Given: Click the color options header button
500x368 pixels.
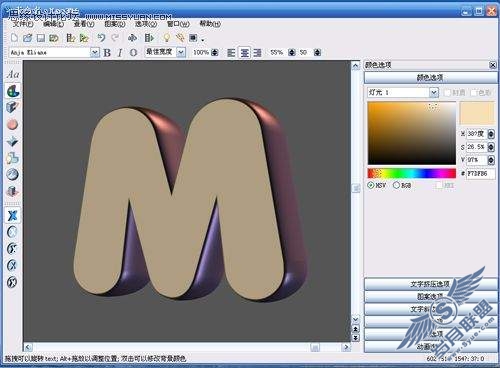Looking at the screenshot, I should (x=430, y=78).
